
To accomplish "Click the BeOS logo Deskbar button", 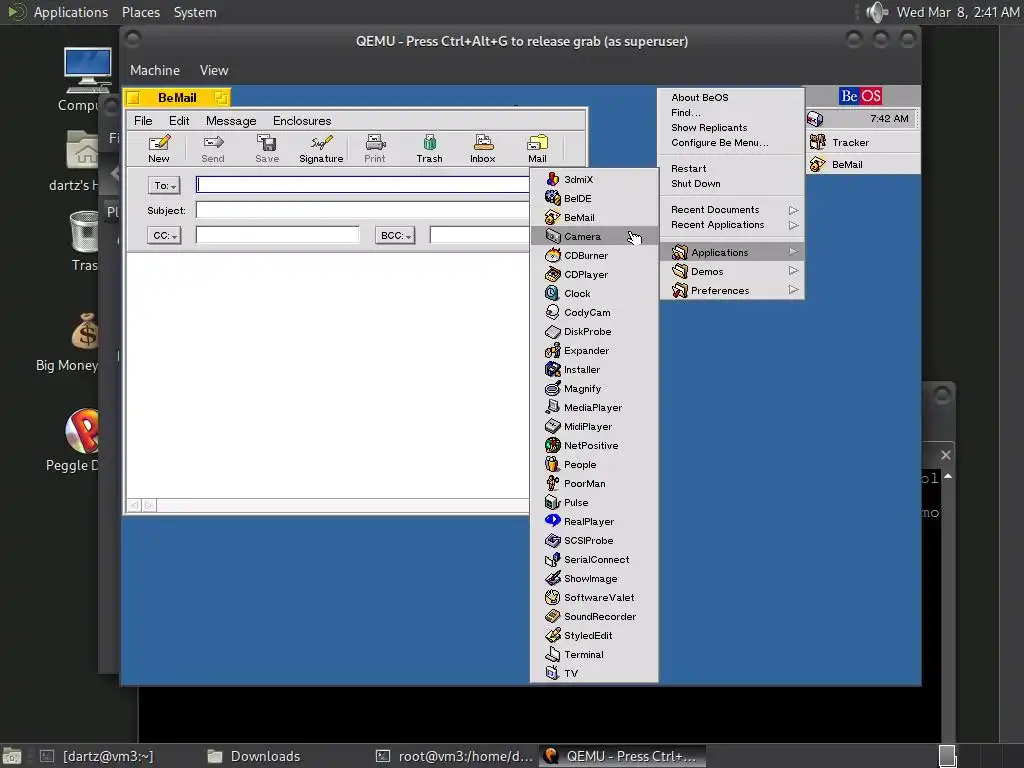I will point(860,96).
